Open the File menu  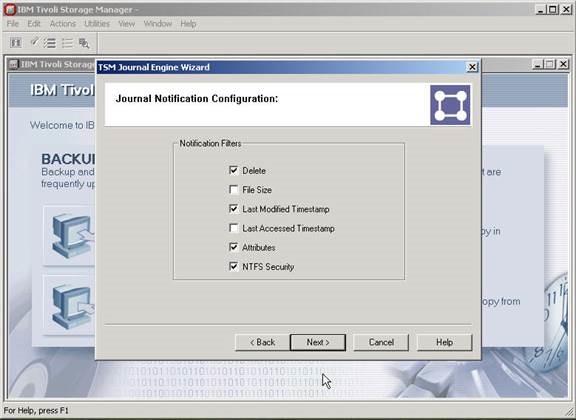[x=12, y=24]
